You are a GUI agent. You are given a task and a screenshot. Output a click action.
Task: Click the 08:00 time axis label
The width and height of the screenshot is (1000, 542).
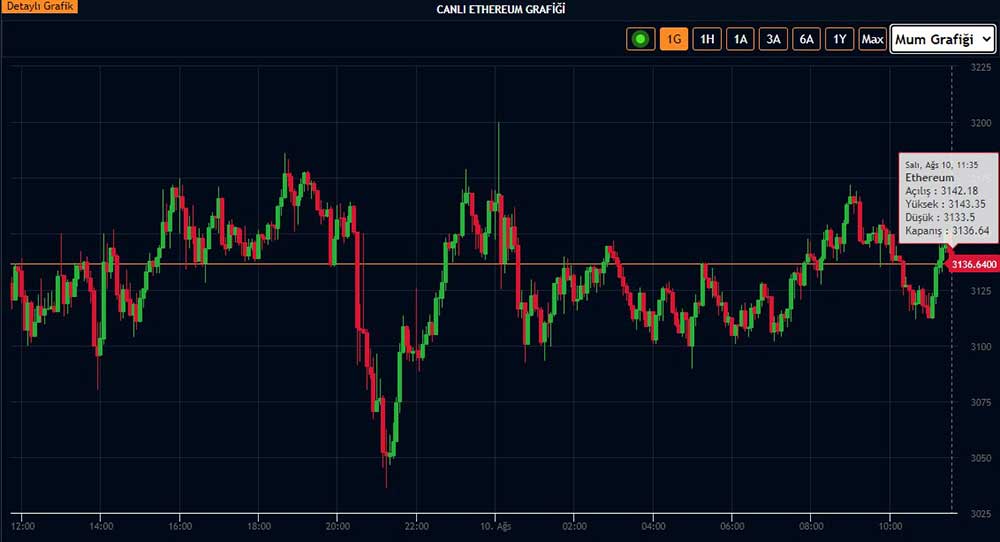811,527
